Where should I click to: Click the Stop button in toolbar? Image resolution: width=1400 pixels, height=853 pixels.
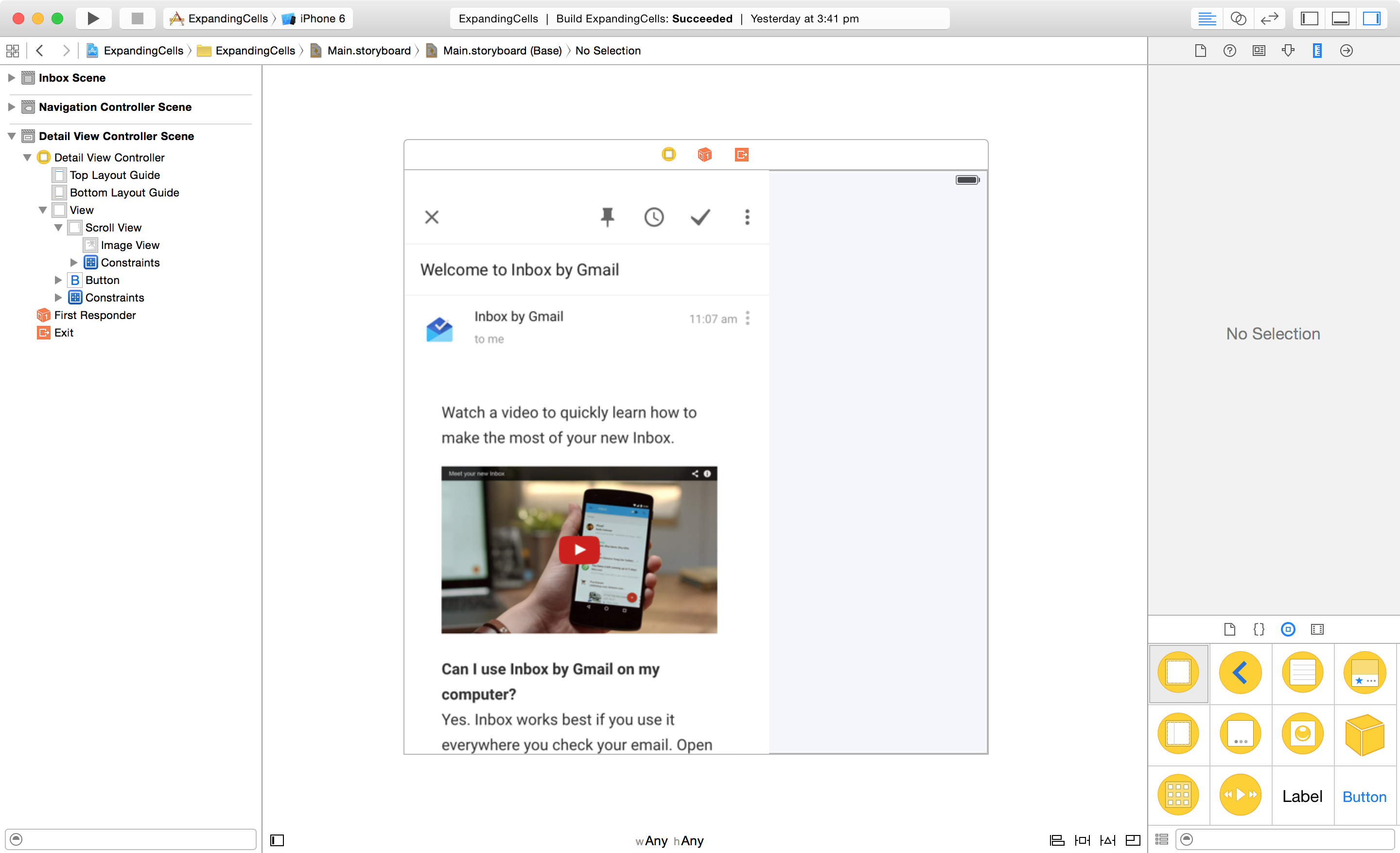[x=137, y=18]
